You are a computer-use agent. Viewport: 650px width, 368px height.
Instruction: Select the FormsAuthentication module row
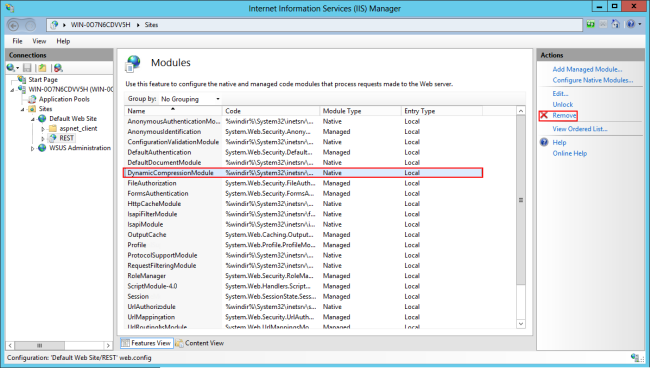click(303, 194)
